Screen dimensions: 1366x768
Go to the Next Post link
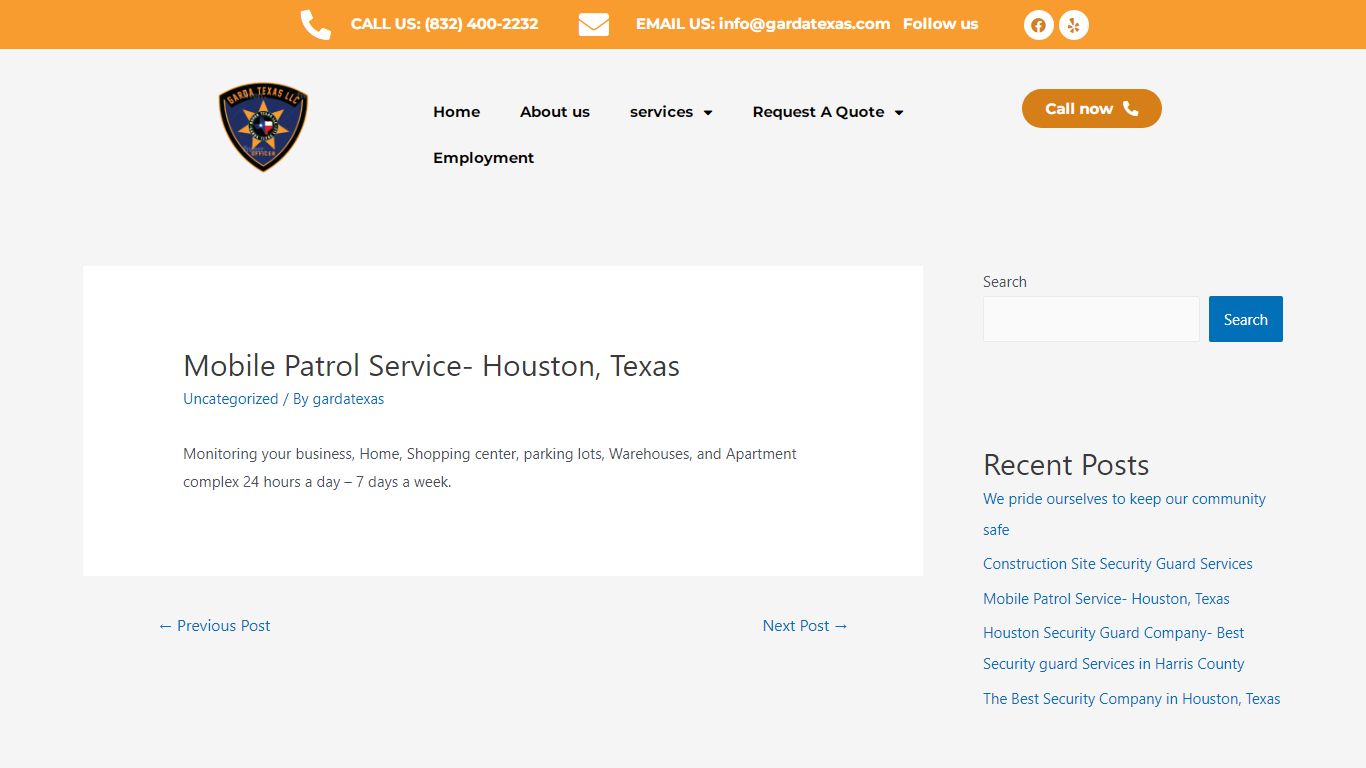tap(805, 626)
